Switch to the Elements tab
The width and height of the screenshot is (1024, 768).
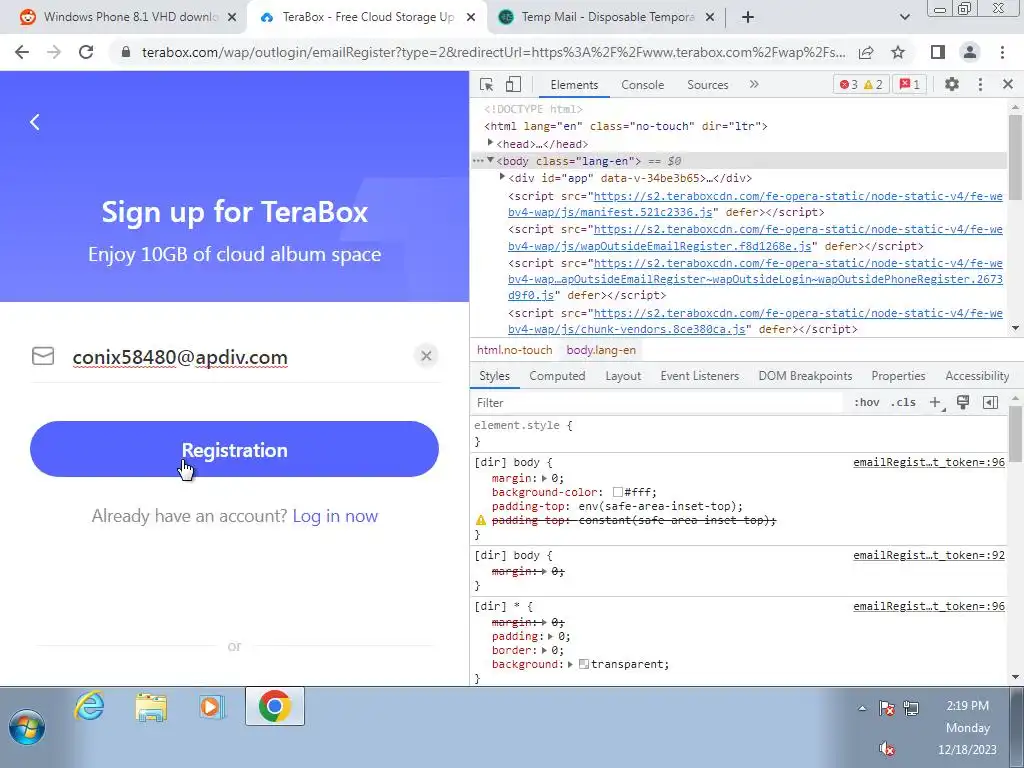point(574,85)
